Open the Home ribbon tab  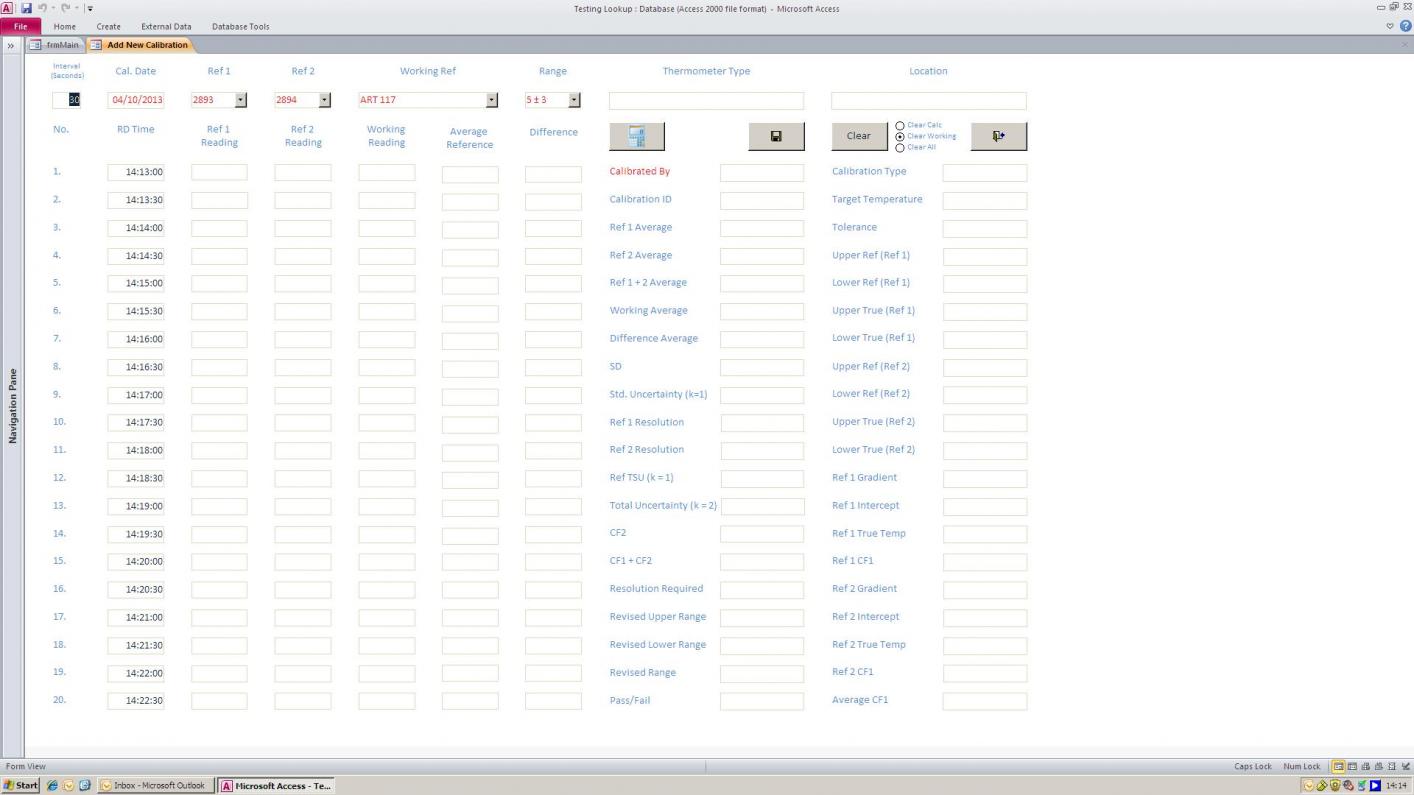pyautogui.click(x=64, y=26)
